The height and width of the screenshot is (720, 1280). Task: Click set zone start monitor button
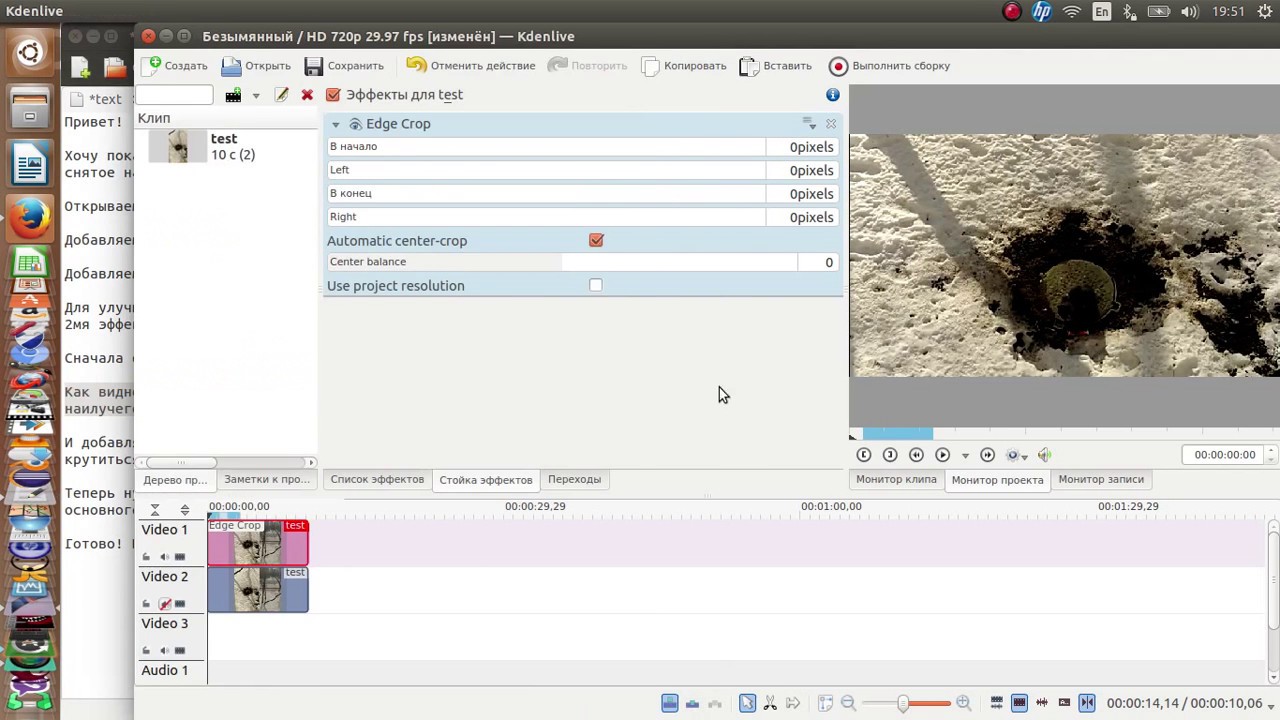click(x=864, y=455)
